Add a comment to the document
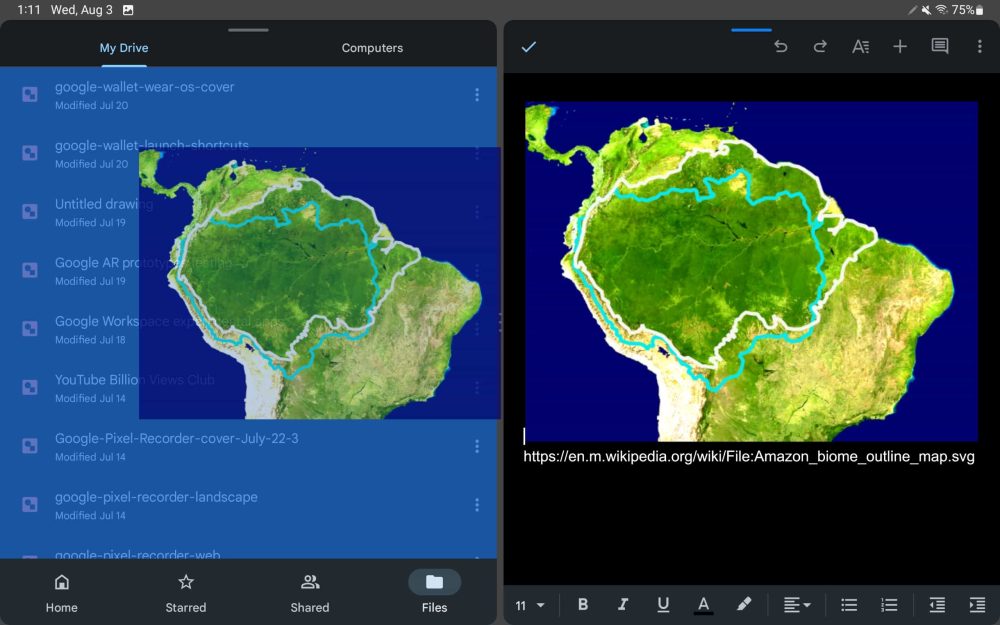 tap(940, 47)
